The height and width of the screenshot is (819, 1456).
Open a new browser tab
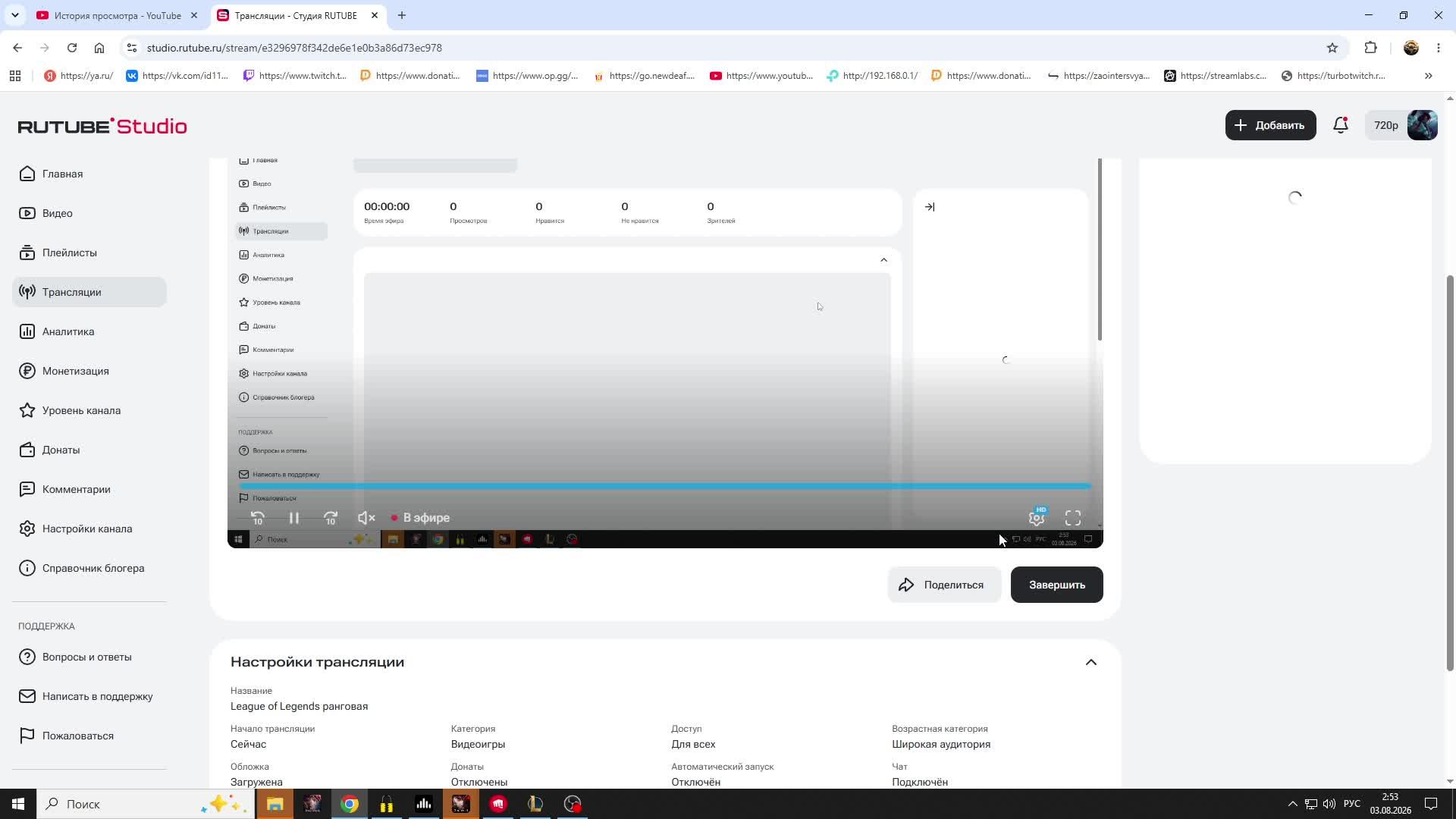tap(402, 15)
